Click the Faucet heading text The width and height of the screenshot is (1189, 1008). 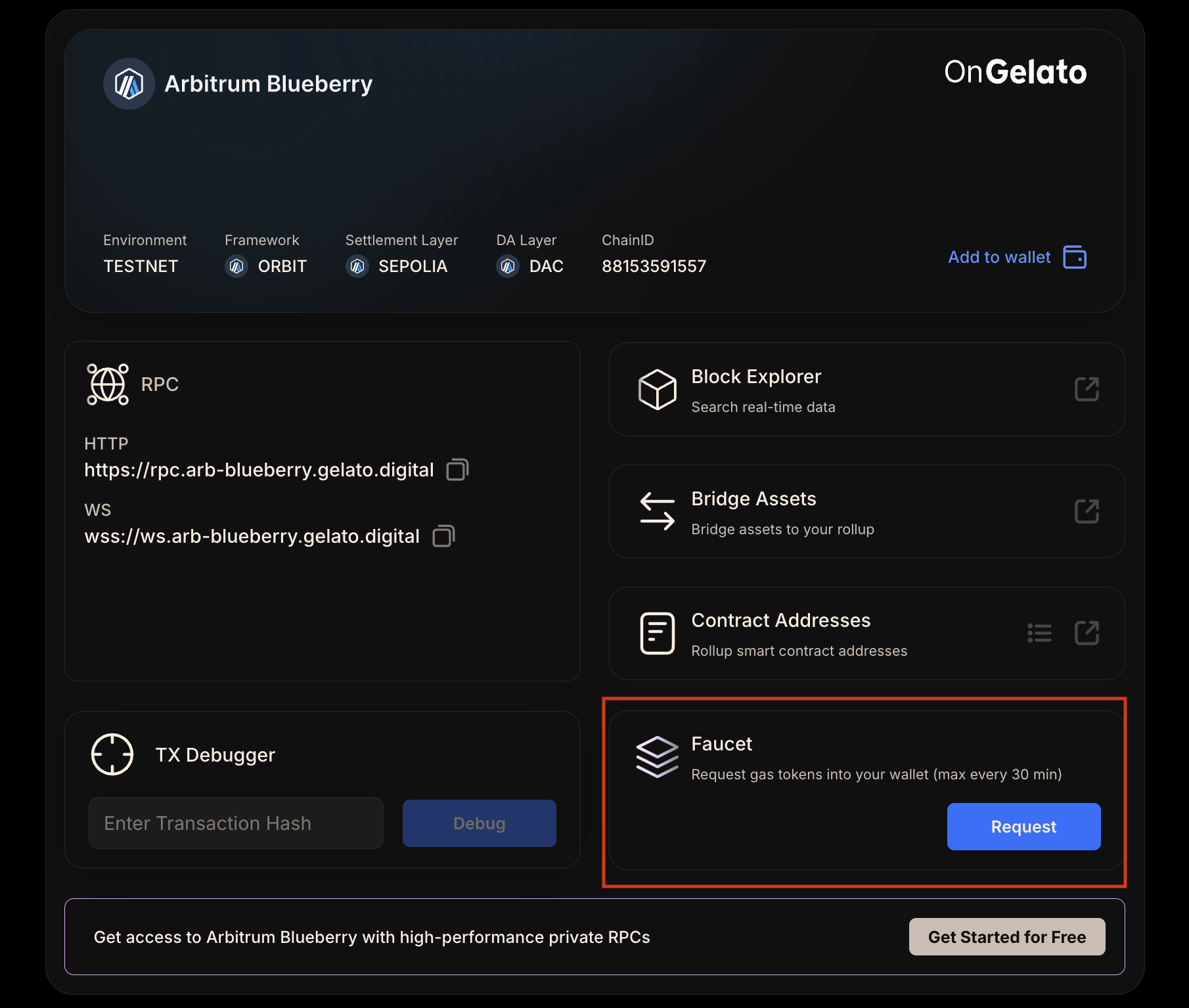pos(721,744)
